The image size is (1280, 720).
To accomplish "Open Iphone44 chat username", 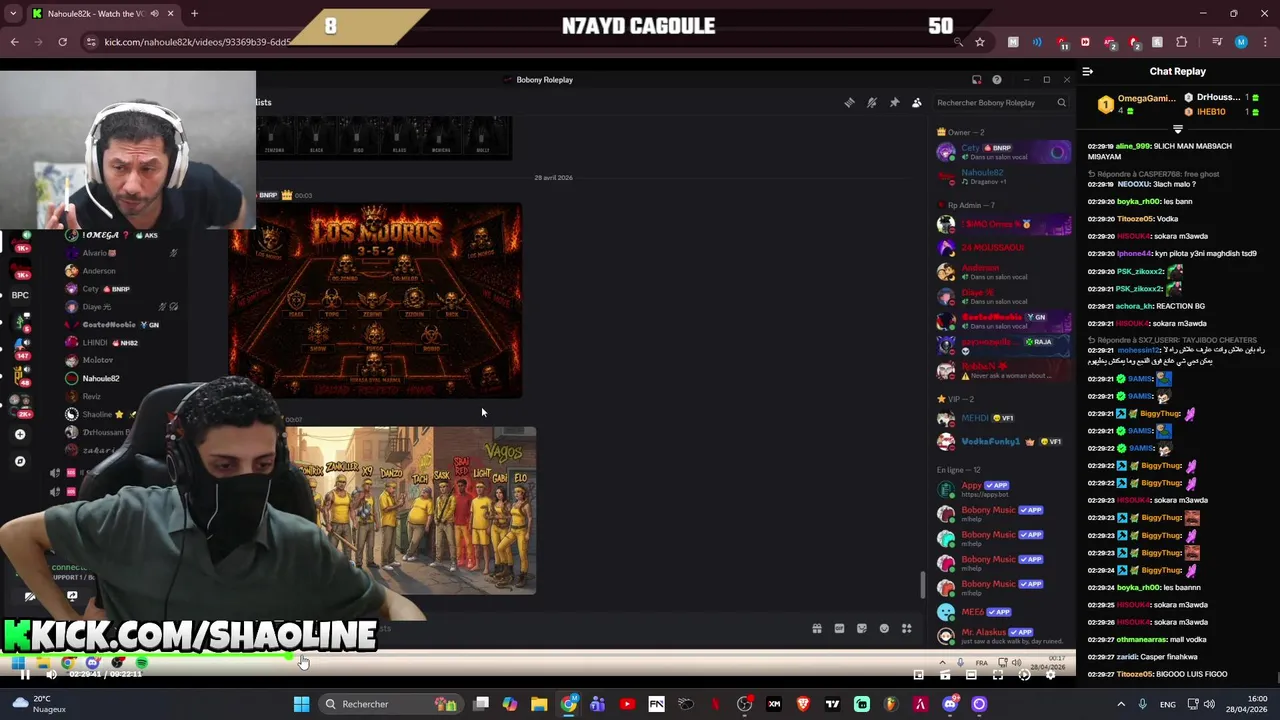I will click(x=1132, y=254).
